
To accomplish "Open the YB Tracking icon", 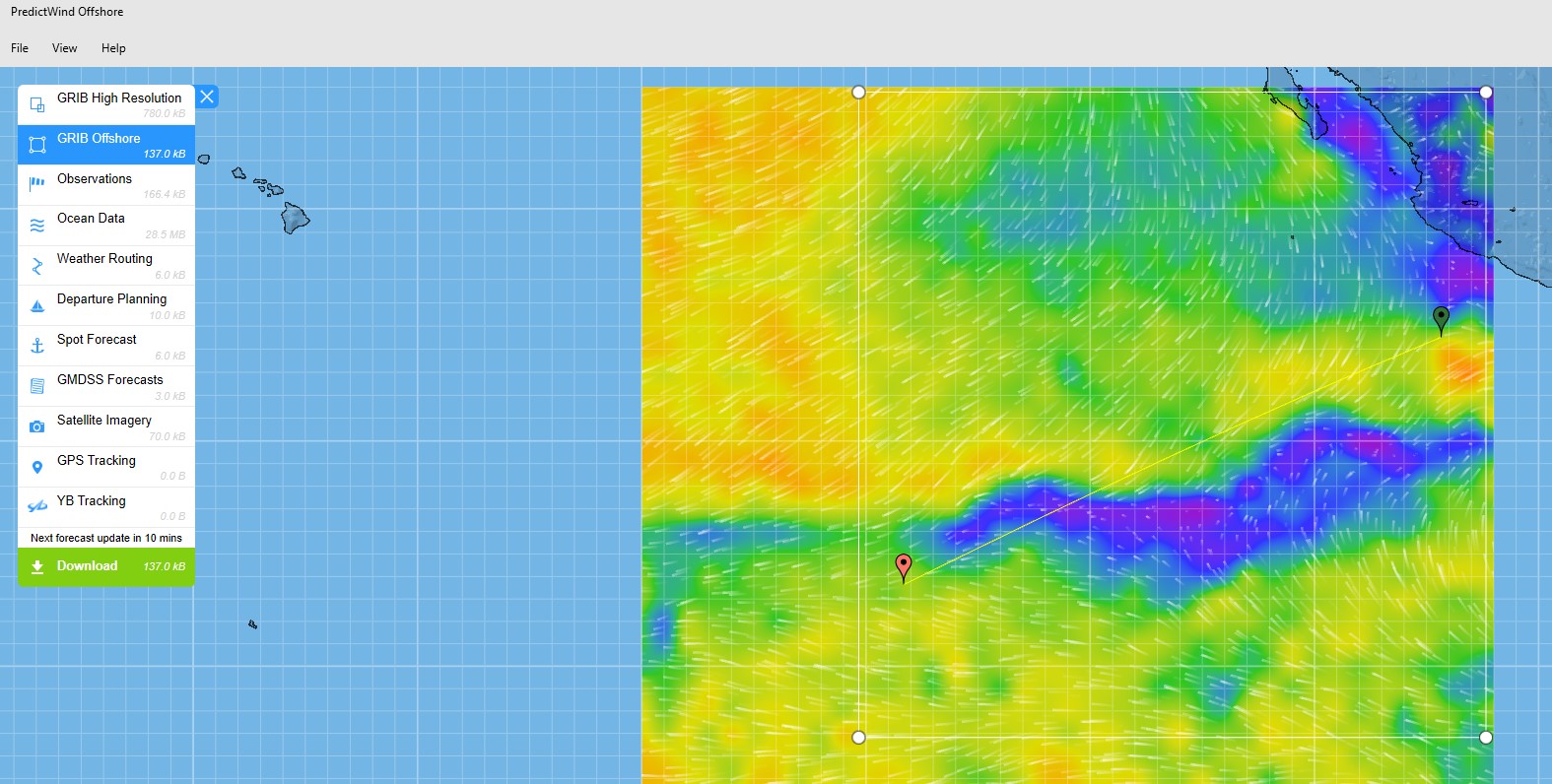I will [x=37, y=506].
